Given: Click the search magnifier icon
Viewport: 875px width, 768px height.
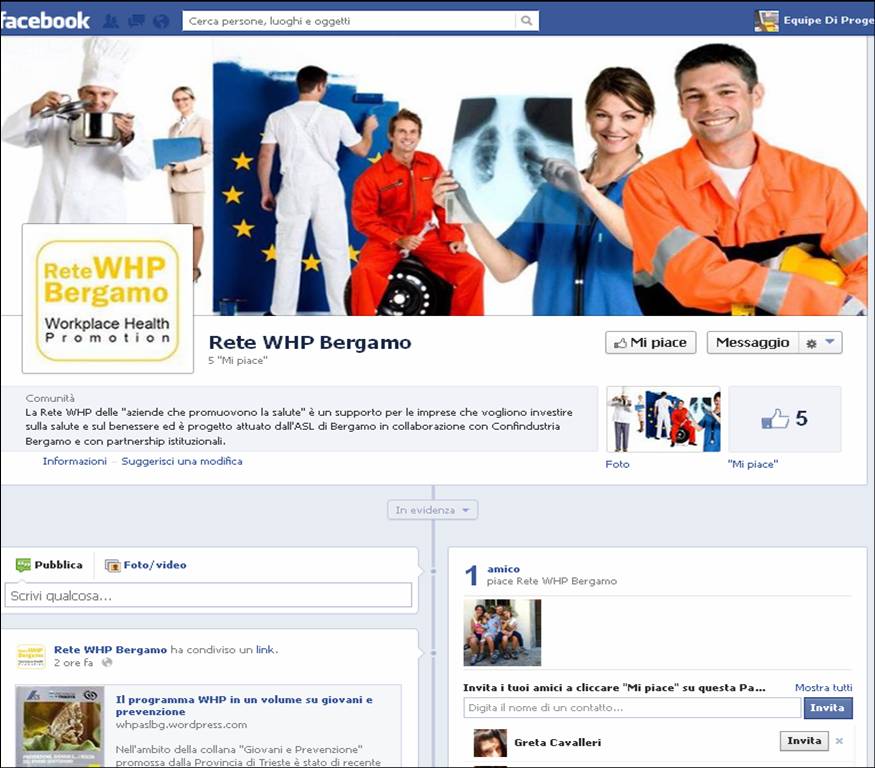Looking at the screenshot, I should point(526,21).
